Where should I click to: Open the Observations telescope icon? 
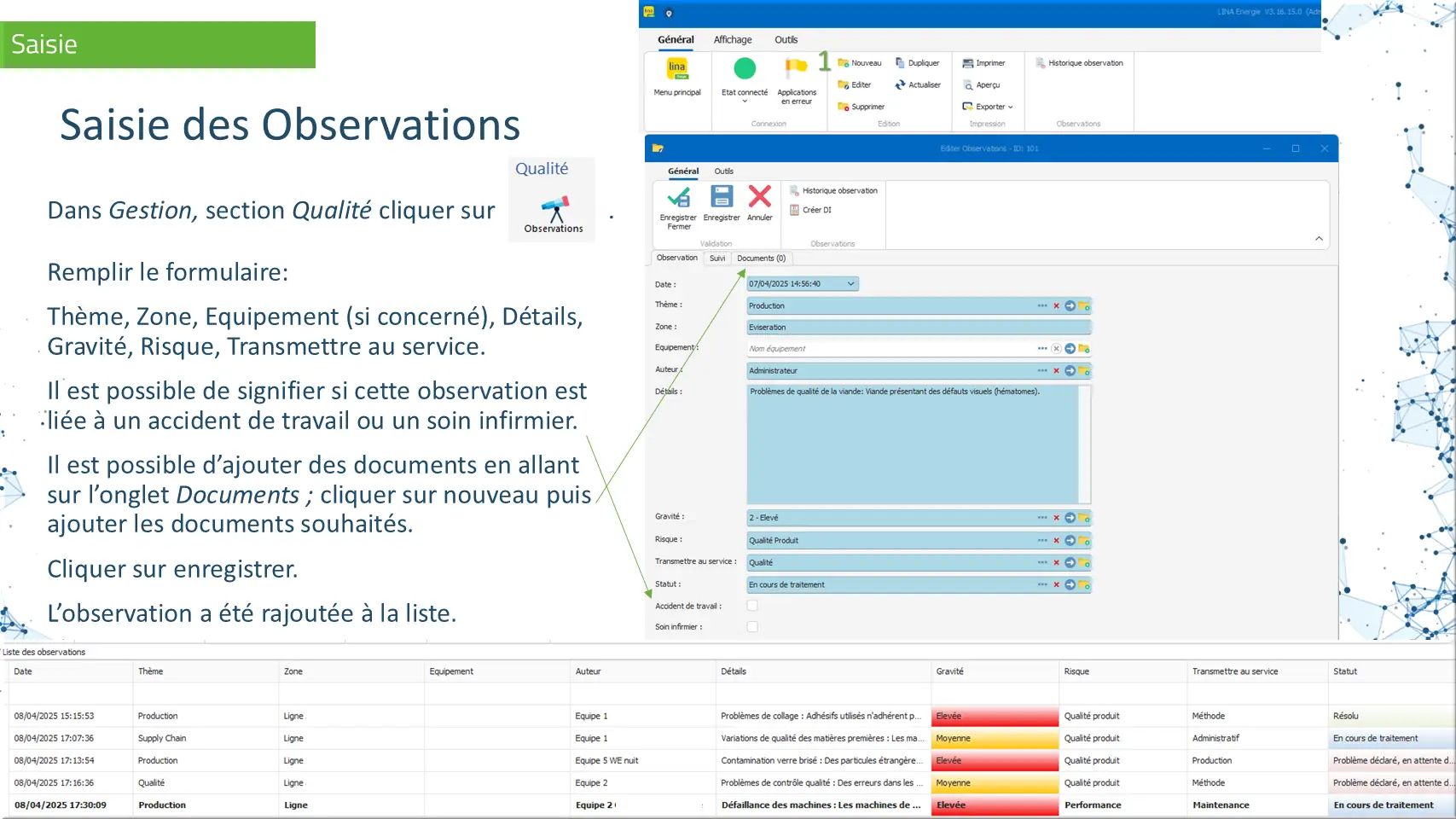(x=554, y=209)
